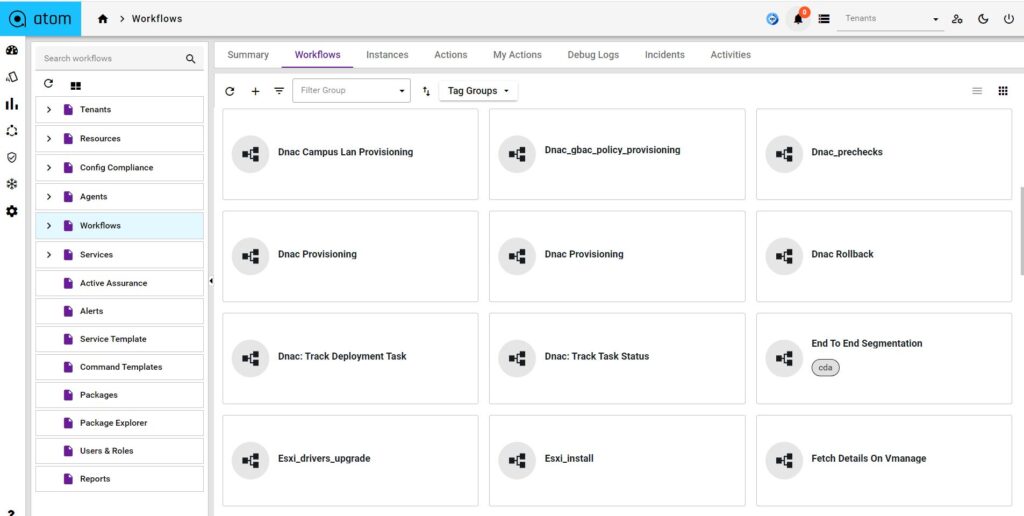Open the My Actions tab
Screen dimensions: 1024x516
click(x=517, y=55)
